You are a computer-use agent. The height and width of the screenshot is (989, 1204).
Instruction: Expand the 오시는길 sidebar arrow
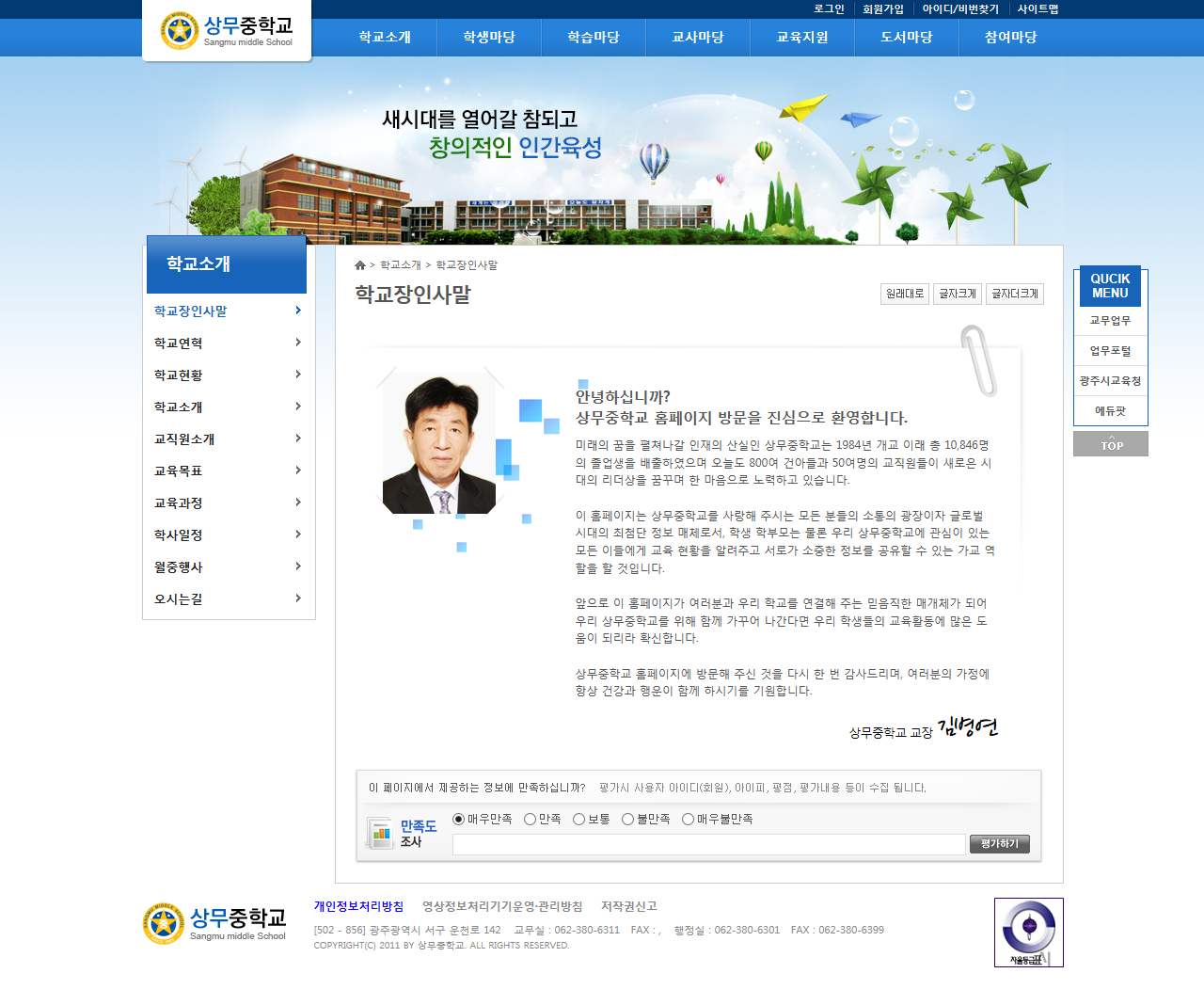(298, 598)
